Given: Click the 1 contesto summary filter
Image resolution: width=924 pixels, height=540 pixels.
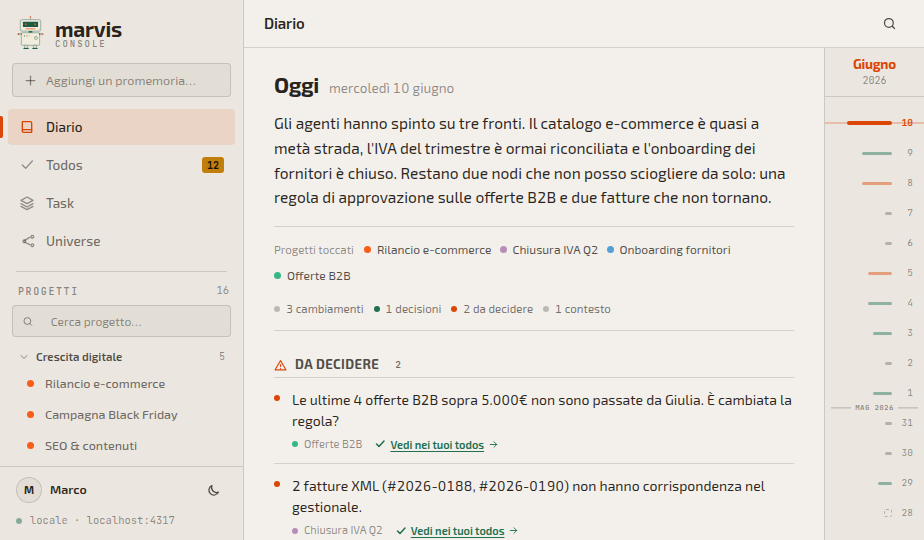Looking at the screenshot, I should tap(577, 309).
